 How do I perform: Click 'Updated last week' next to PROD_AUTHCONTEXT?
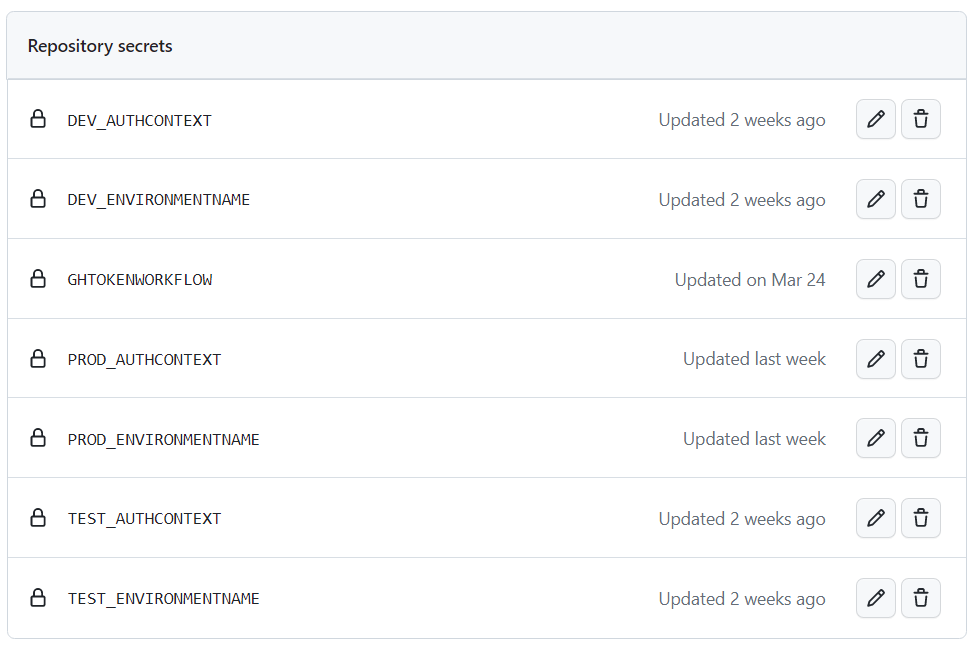tap(754, 358)
